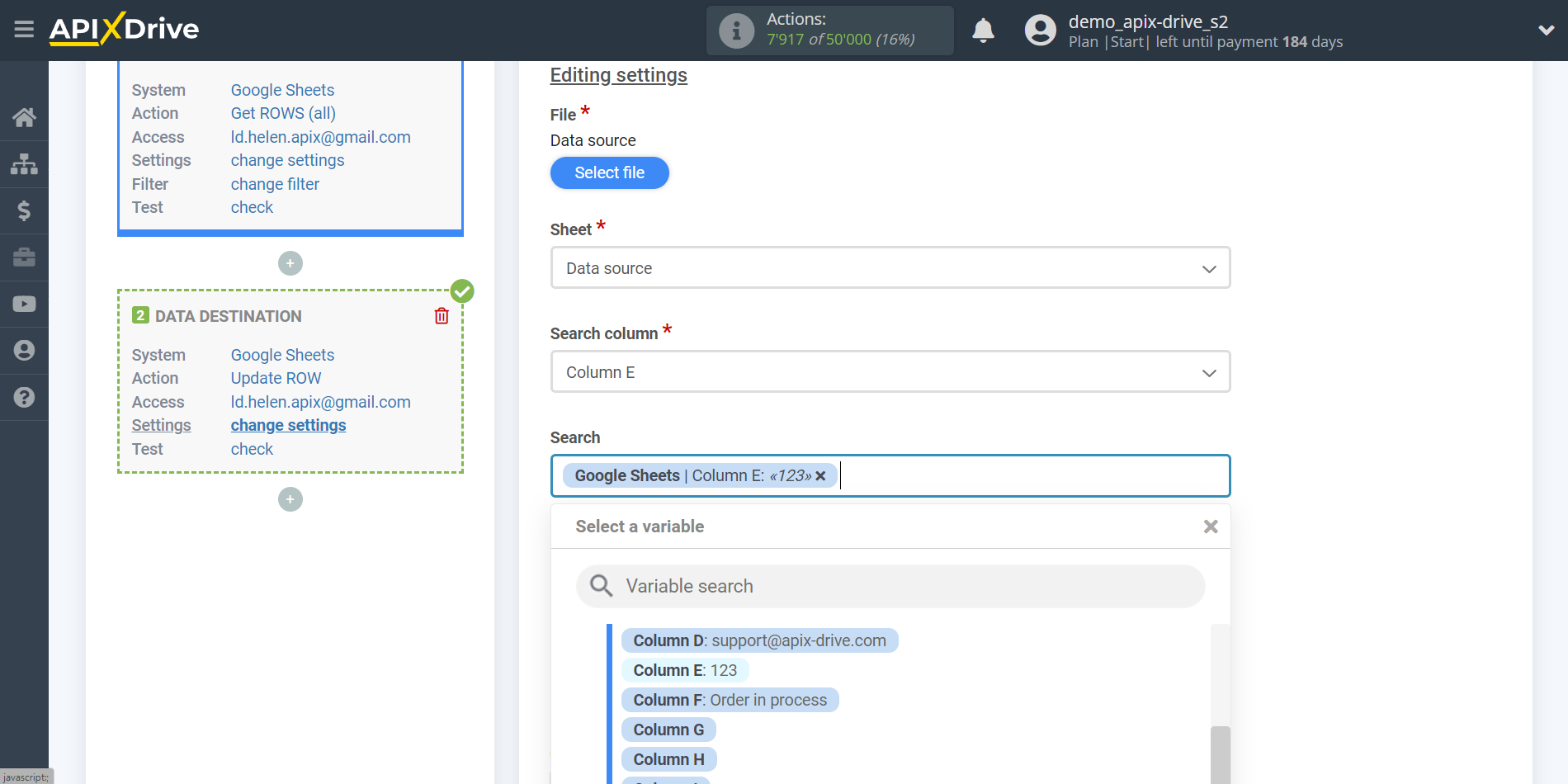Click the DATA DESTINATION title
The height and width of the screenshot is (784, 1568).
(x=229, y=316)
